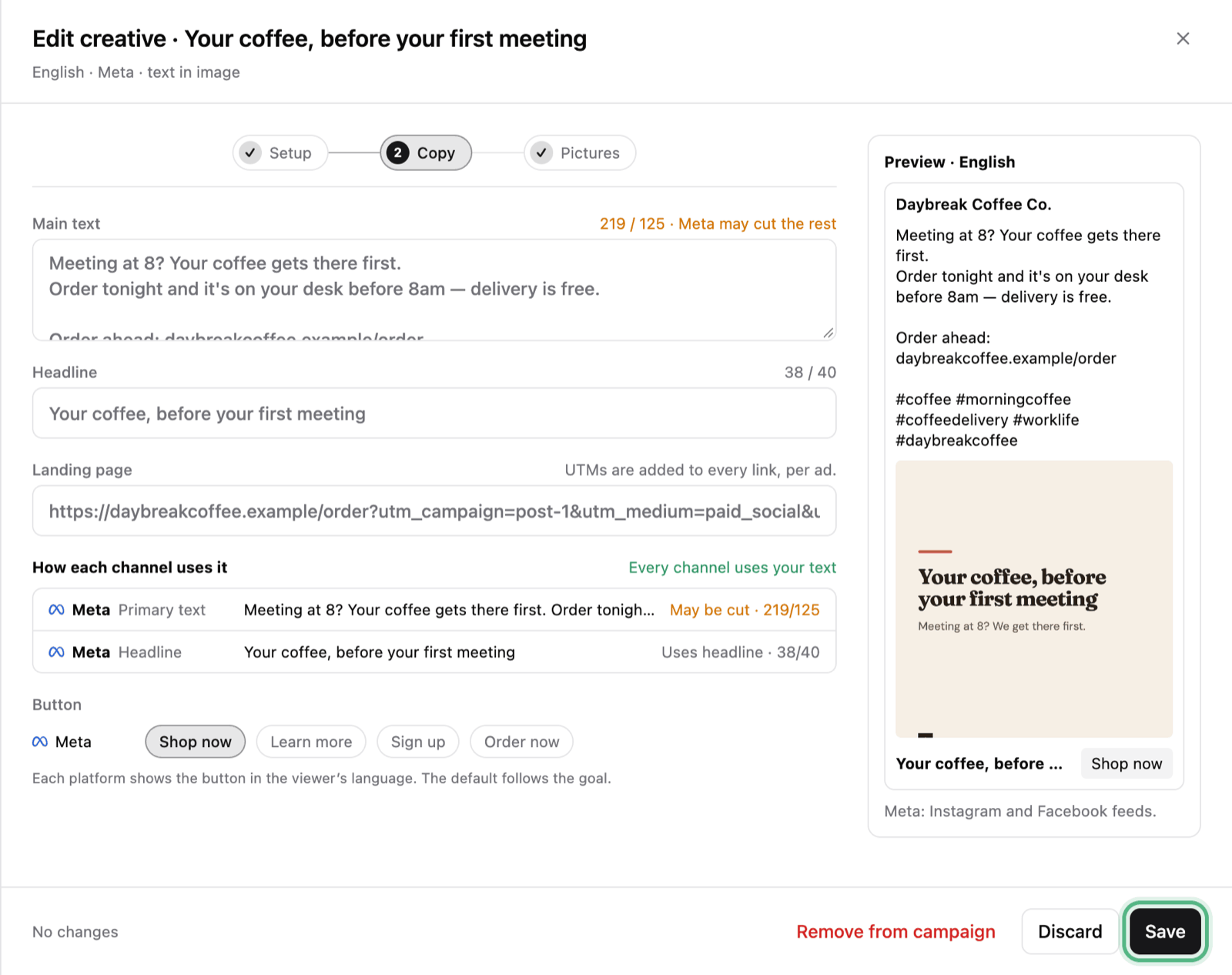
Task: Click 'Every channel uses your text' status
Action: (x=732, y=568)
